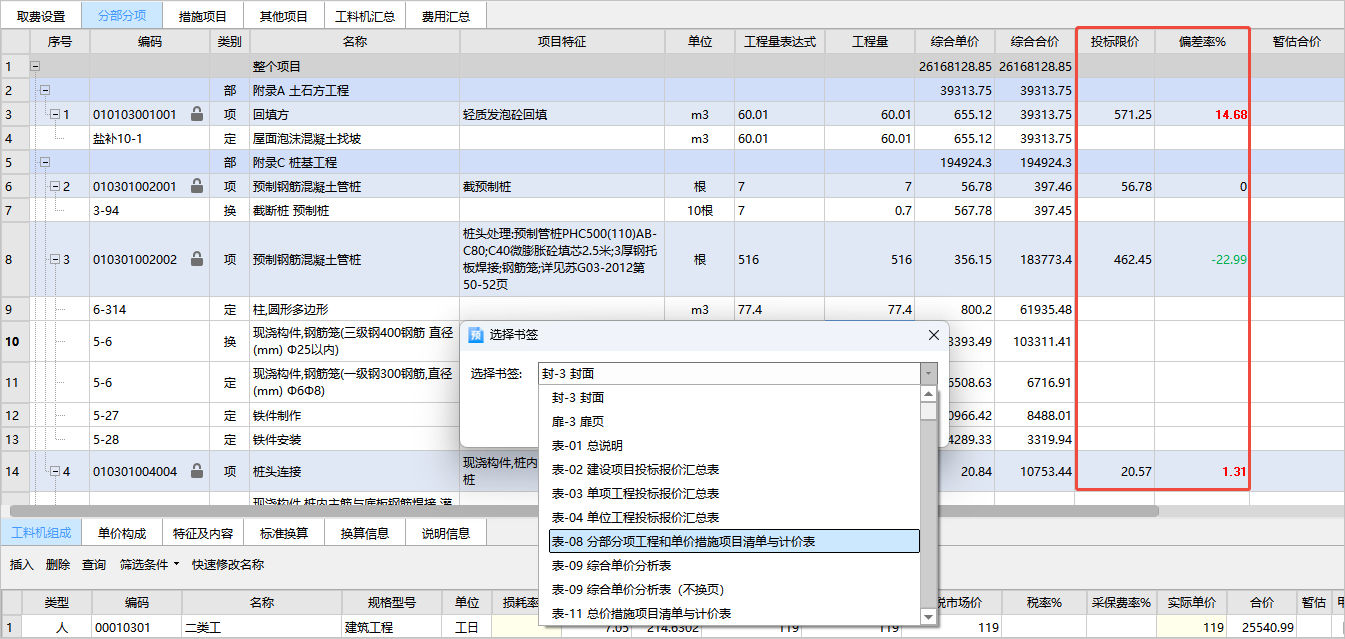Click 快速修改名称 in the toolbar

(228, 565)
